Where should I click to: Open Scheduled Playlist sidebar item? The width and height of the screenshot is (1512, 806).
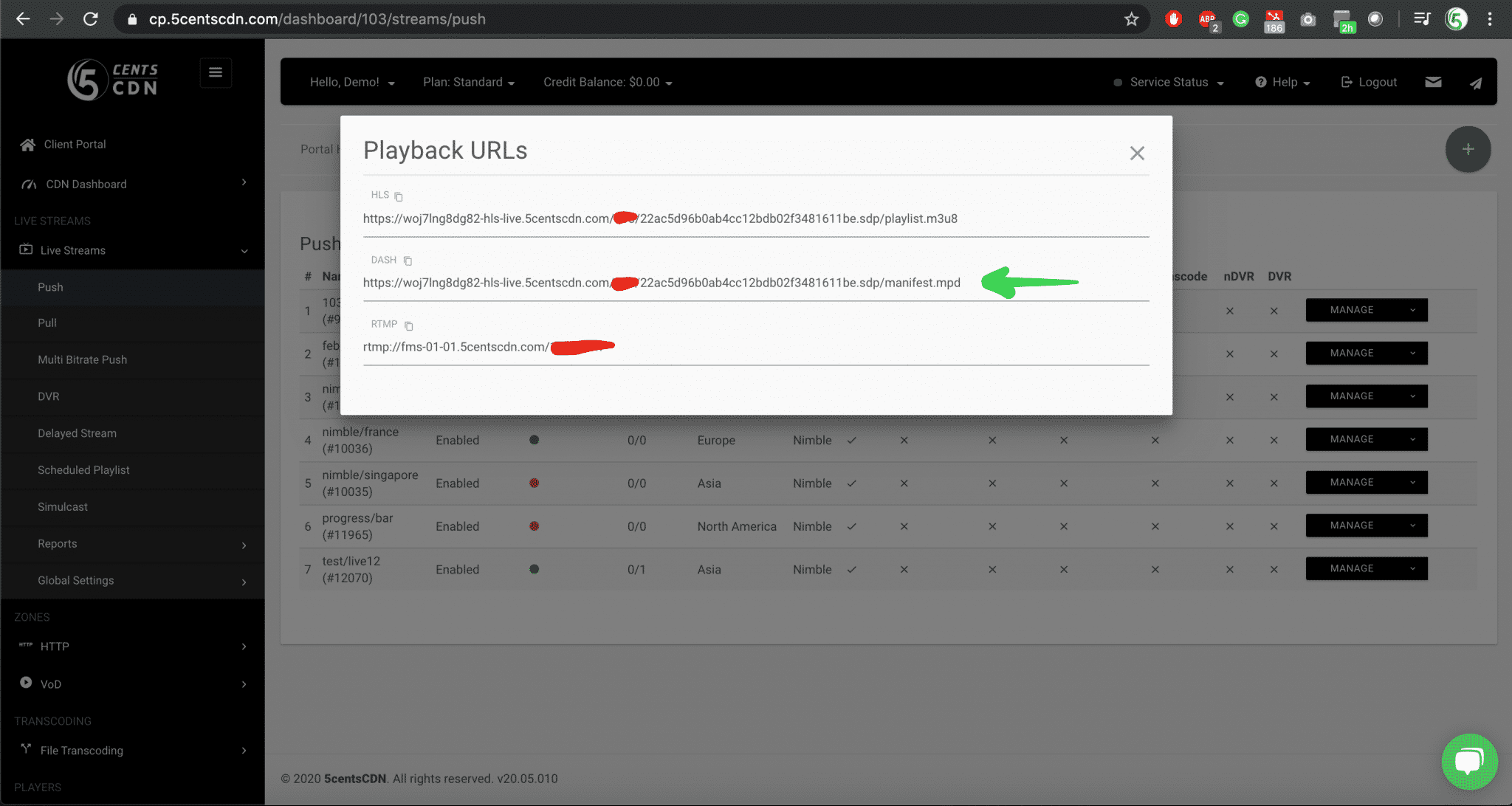click(83, 470)
